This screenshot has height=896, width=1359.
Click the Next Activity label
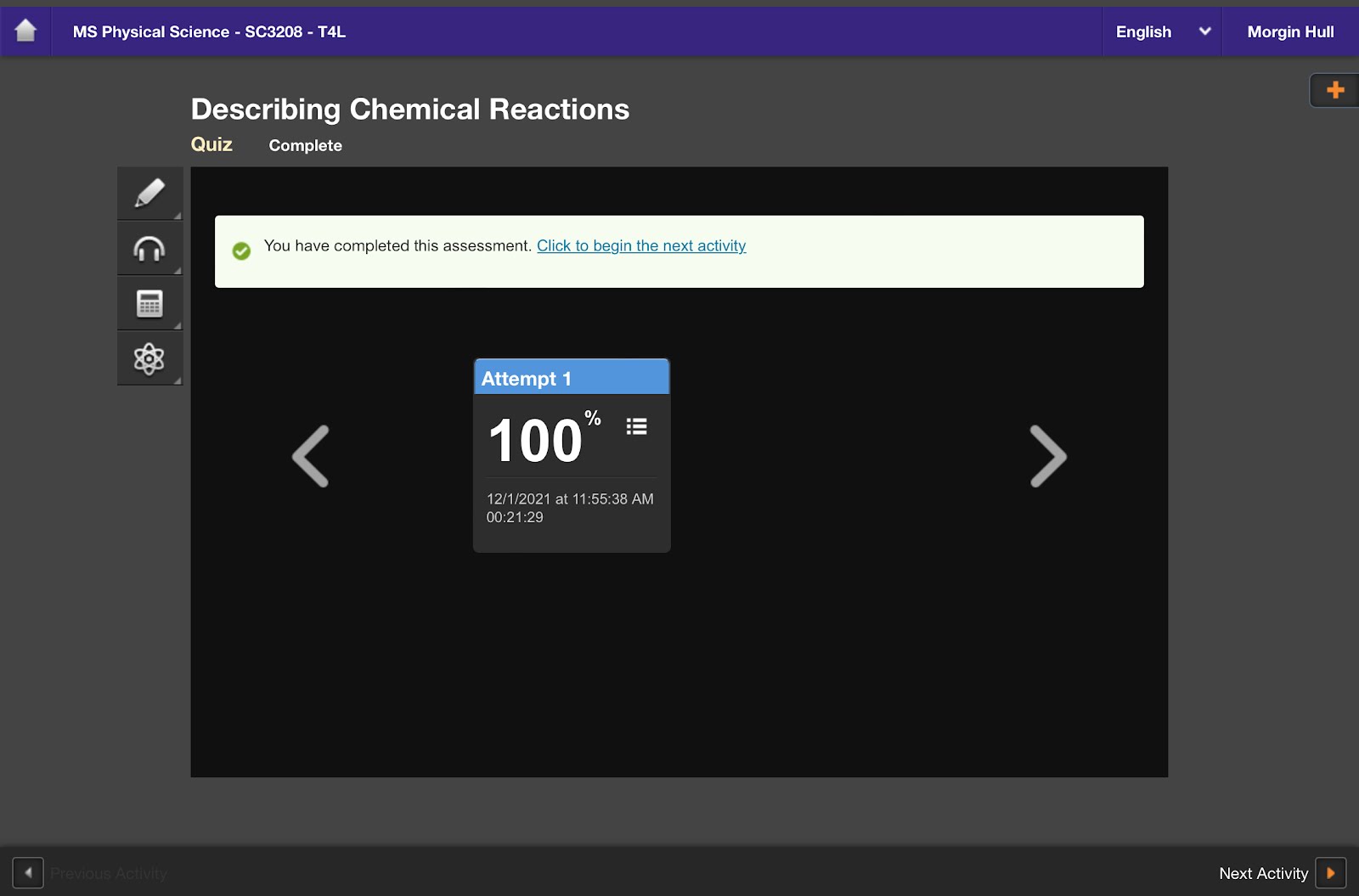[1263, 873]
